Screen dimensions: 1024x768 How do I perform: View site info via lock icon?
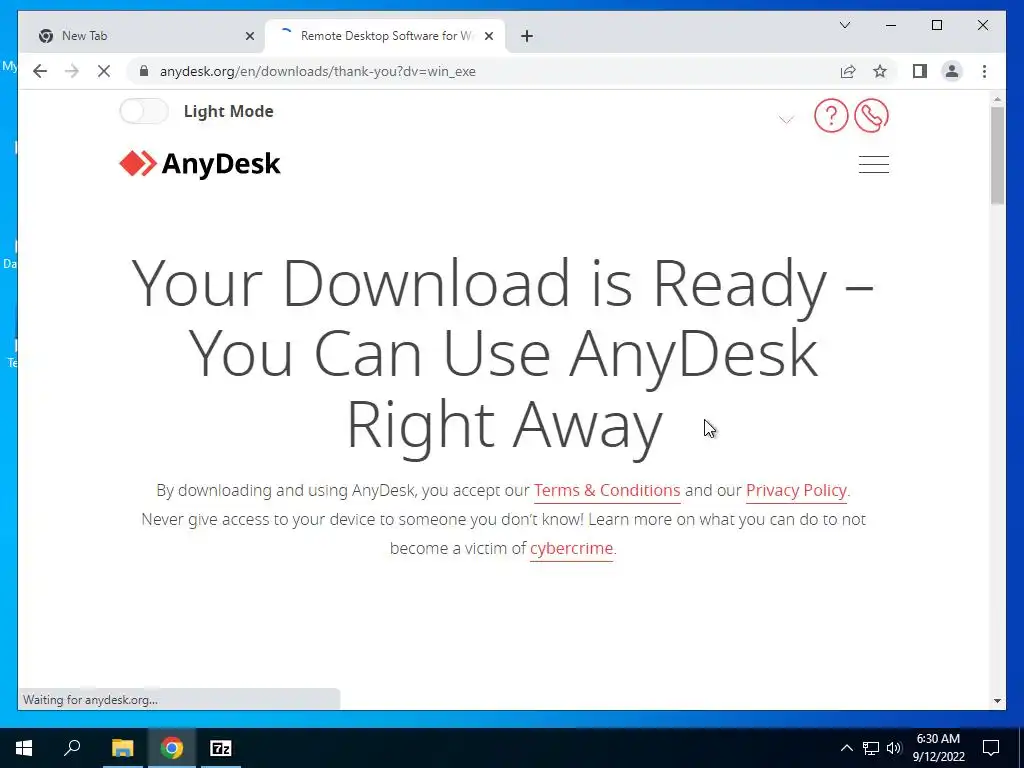click(x=144, y=71)
